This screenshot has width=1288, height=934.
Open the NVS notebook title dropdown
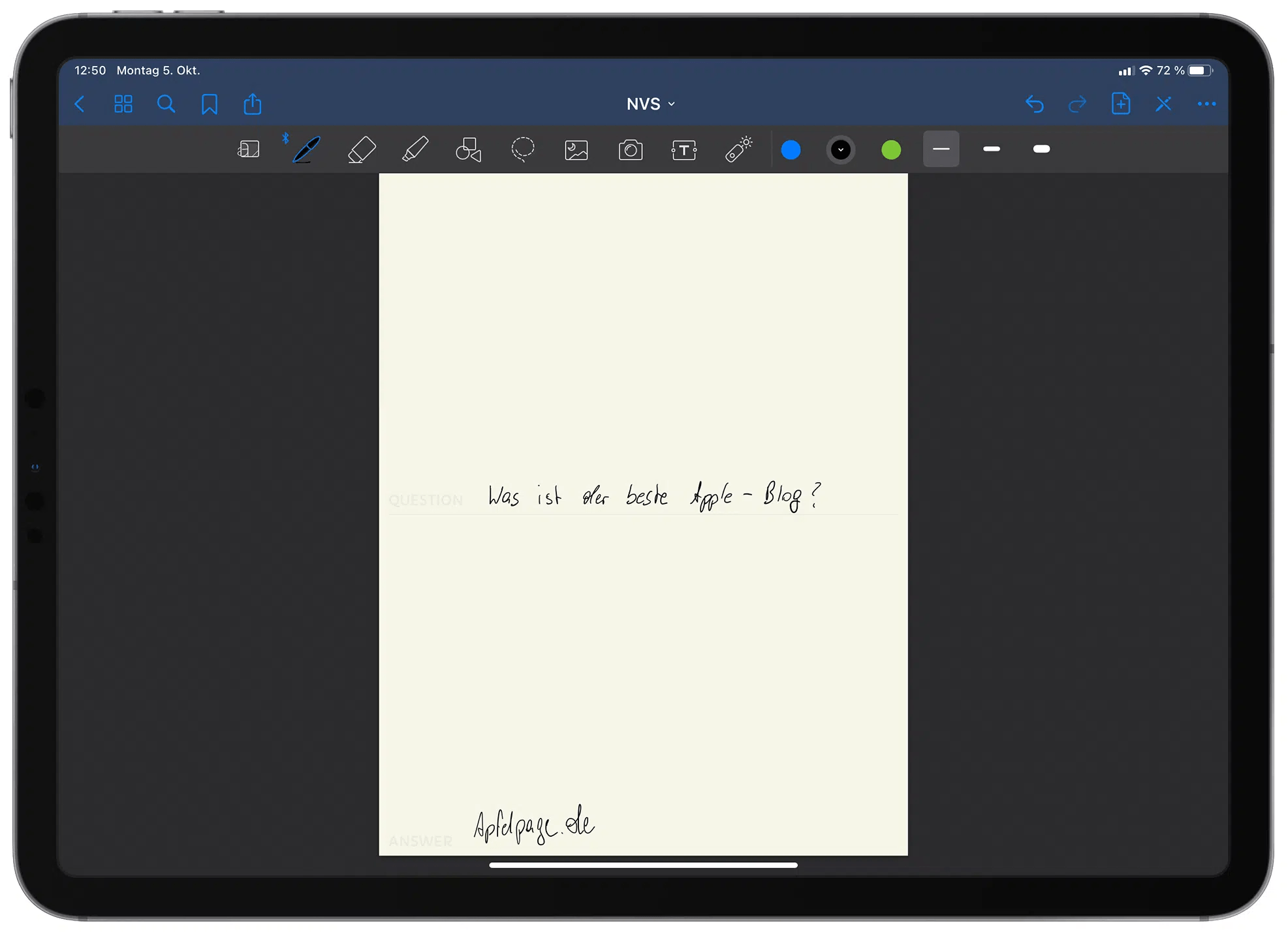[650, 104]
